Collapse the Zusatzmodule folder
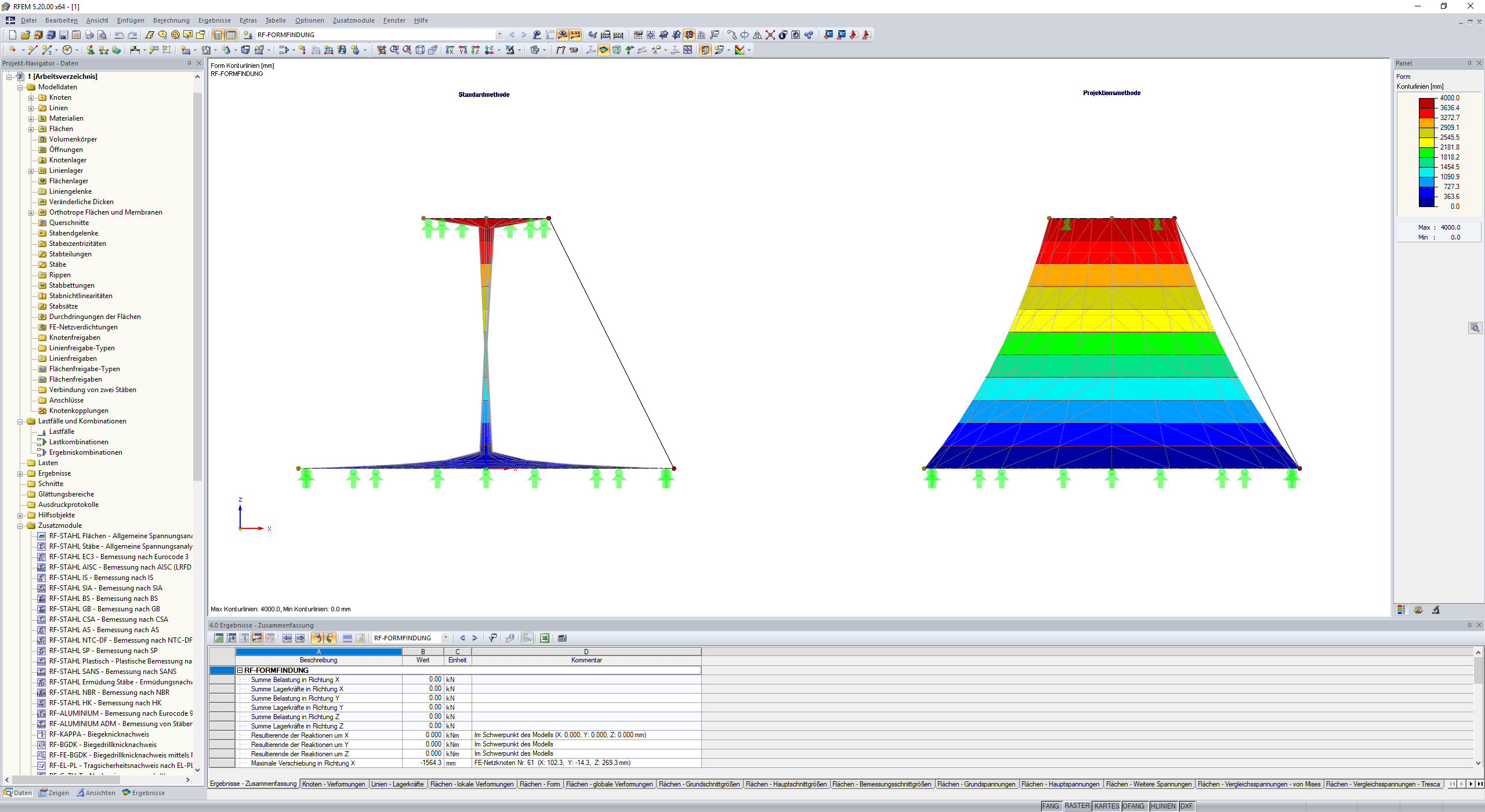 coord(20,526)
